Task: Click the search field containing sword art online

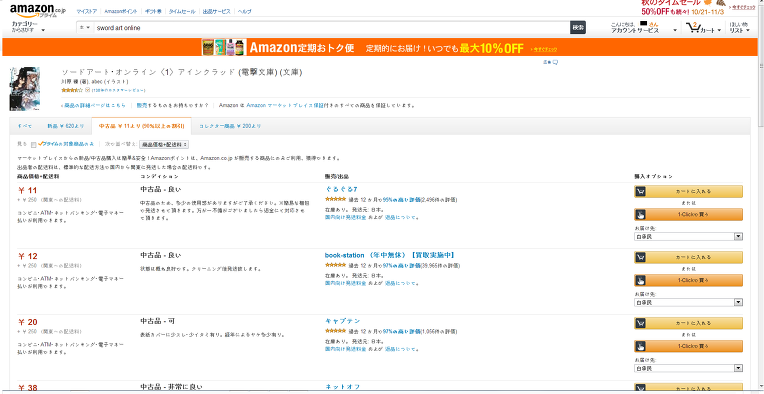Action: click(x=331, y=28)
